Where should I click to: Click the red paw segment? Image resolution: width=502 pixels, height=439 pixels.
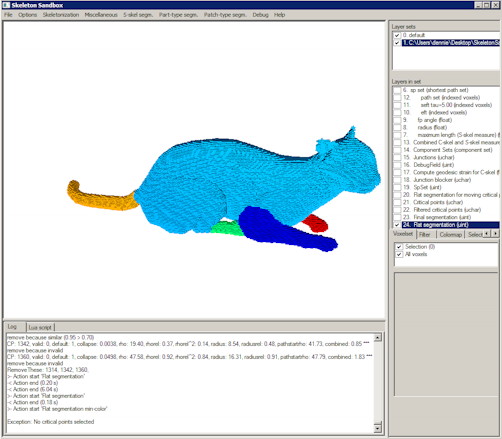tap(317, 223)
